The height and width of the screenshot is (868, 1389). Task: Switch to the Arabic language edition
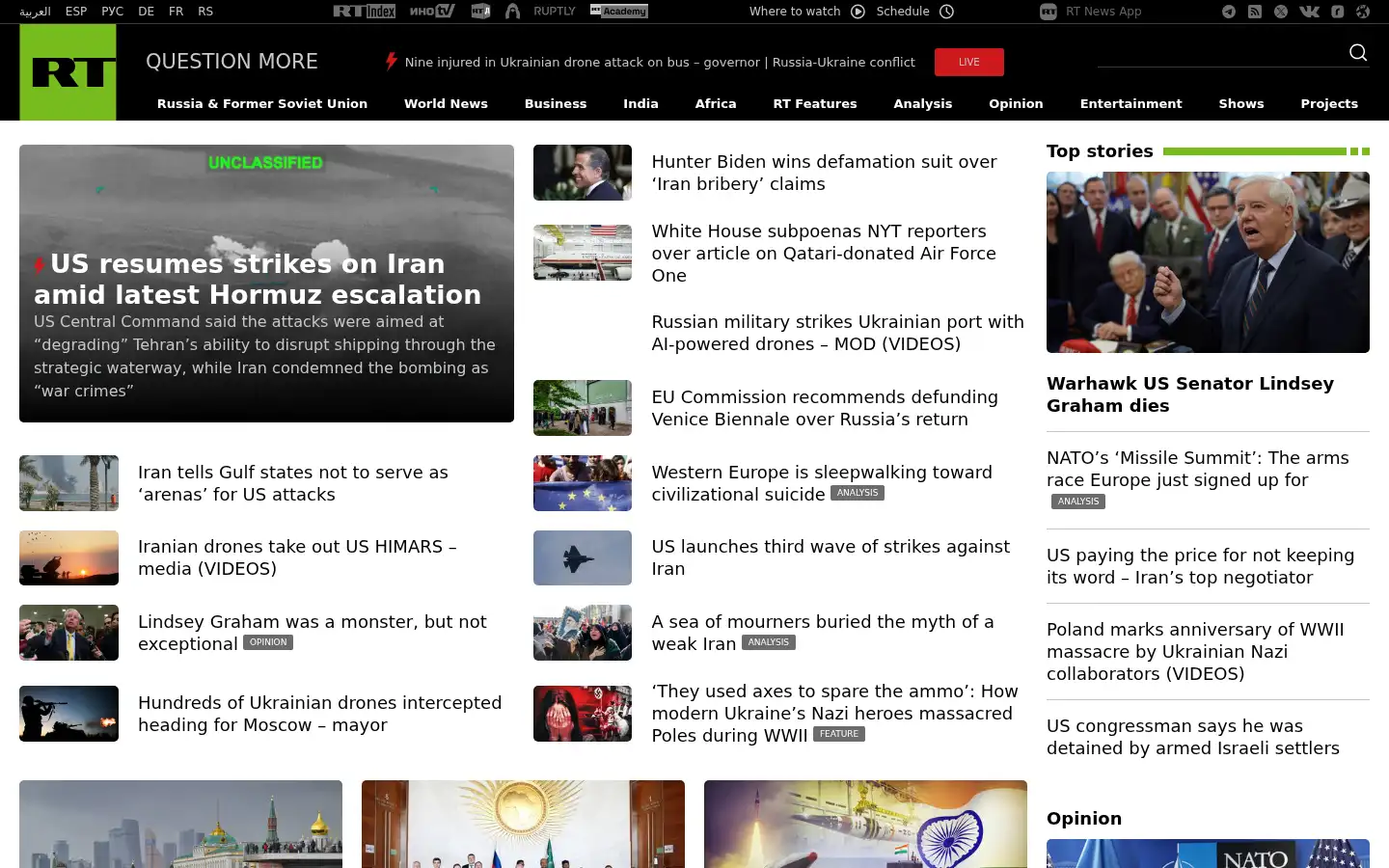35,12
